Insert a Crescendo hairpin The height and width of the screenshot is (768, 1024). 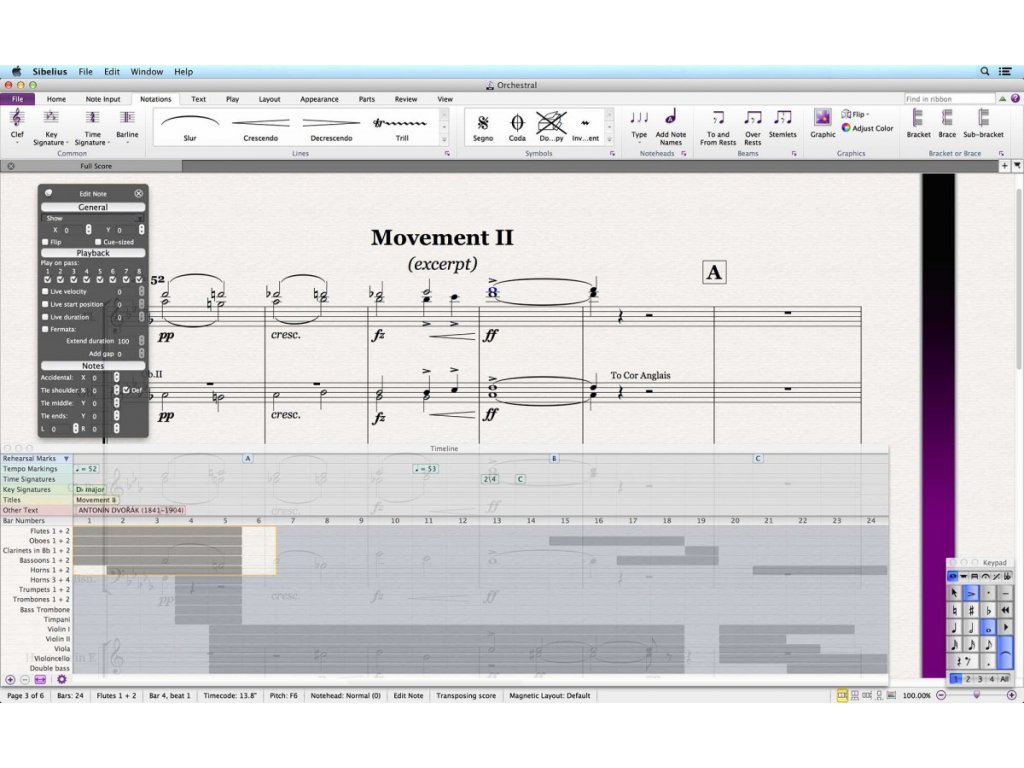[x=261, y=127]
